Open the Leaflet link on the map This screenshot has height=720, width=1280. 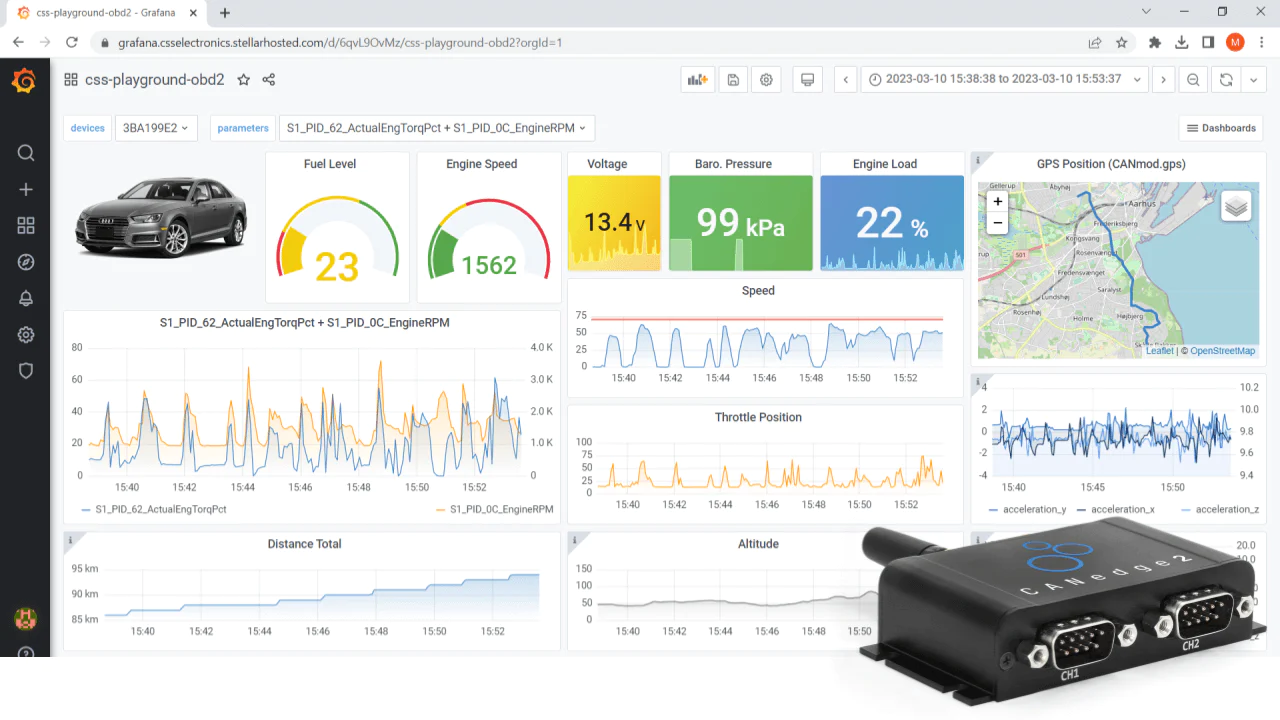coord(1160,351)
